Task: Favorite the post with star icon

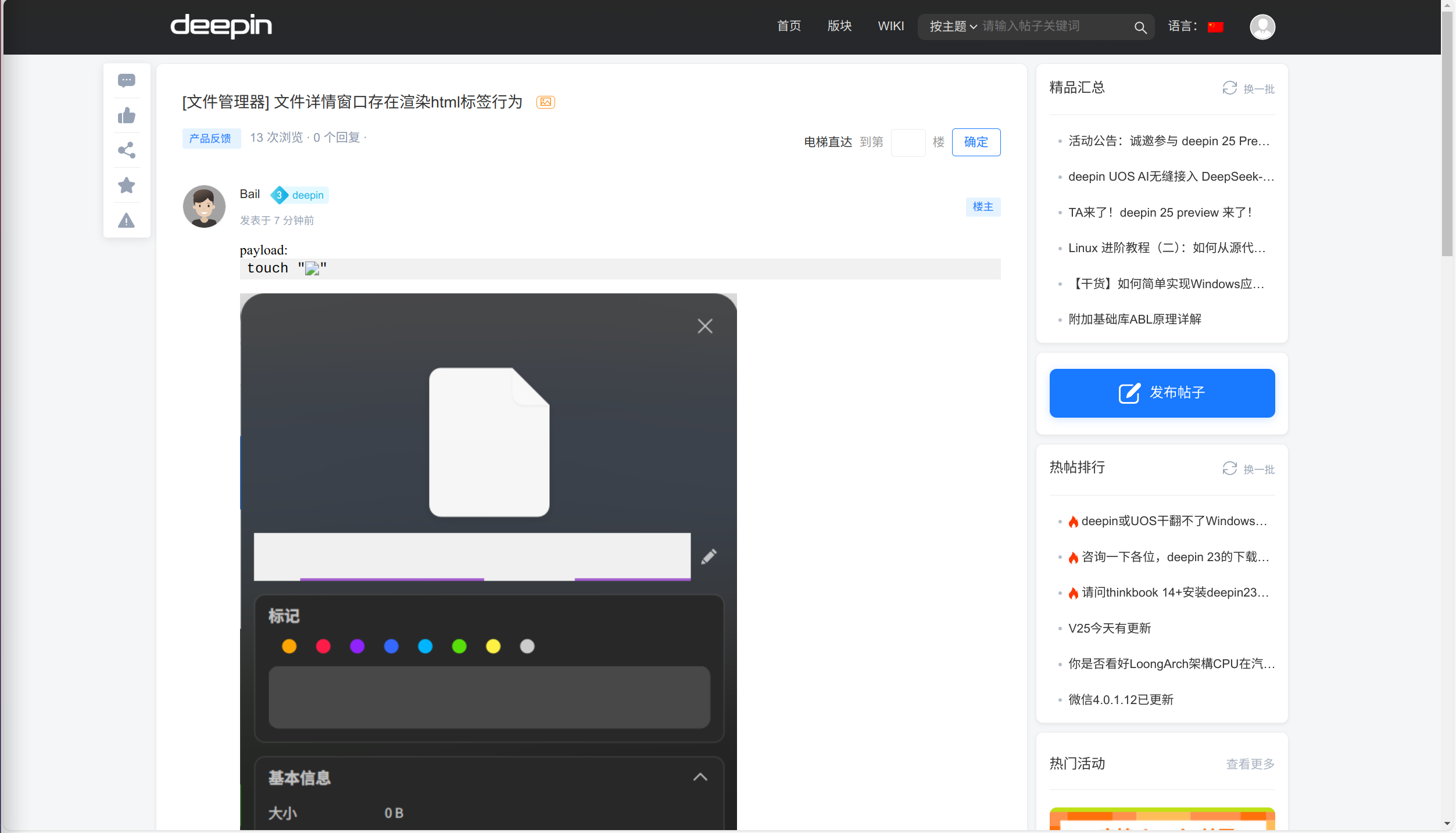Action: tap(126, 185)
